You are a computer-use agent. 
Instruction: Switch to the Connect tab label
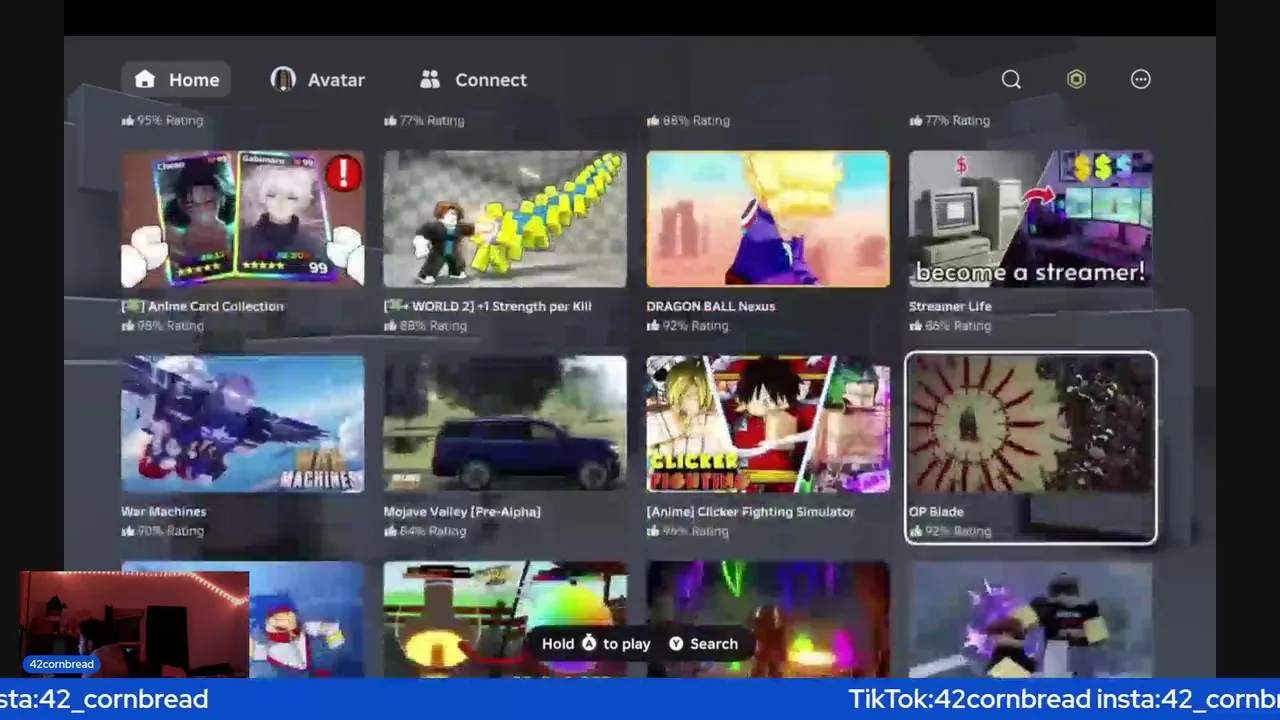pos(491,80)
